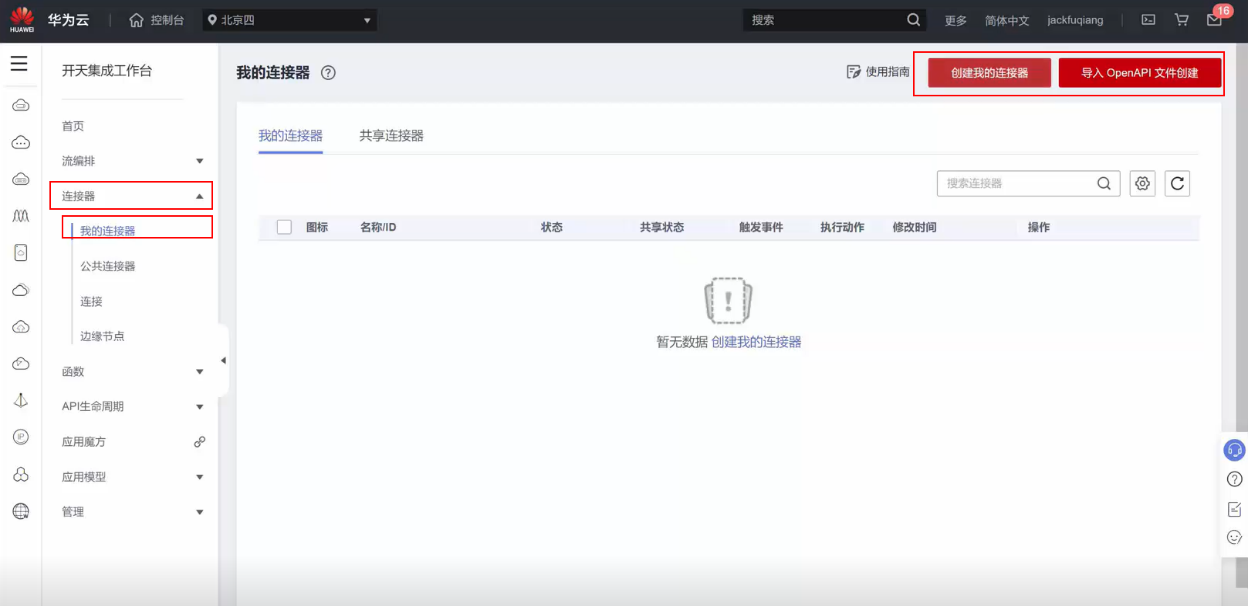
Task: Click the 创建我的连接器 red button
Action: (989, 73)
